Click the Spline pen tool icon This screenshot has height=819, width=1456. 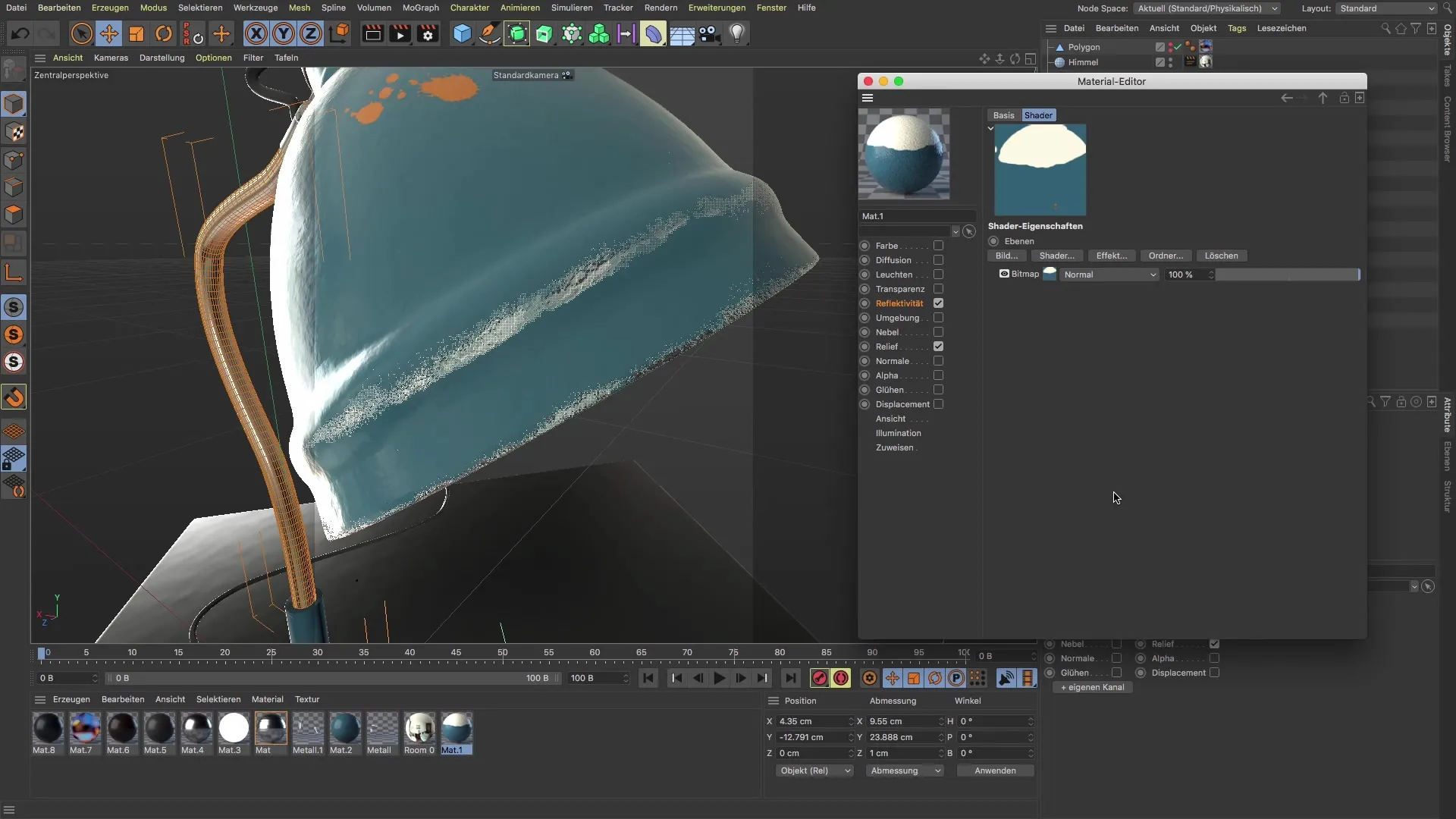point(489,33)
